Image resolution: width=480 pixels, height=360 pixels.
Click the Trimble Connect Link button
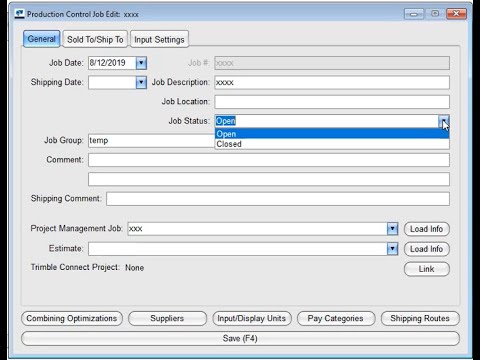(x=427, y=269)
